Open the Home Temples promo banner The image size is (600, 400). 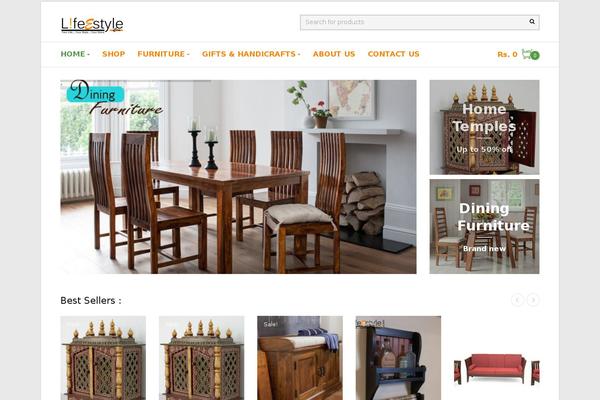[x=484, y=127]
